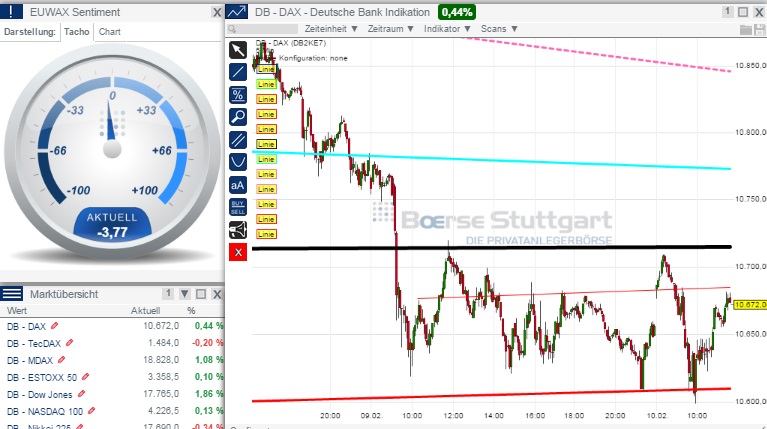The image size is (767, 429).
Task: Click the AKTUELL -3,77 gauge readout
Action: (x=113, y=225)
